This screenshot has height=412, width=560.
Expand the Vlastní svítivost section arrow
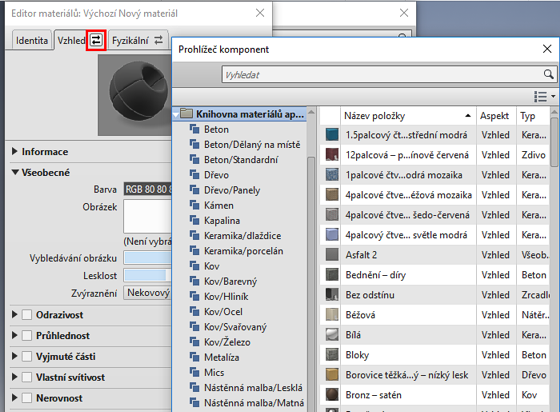click(15, 377)
